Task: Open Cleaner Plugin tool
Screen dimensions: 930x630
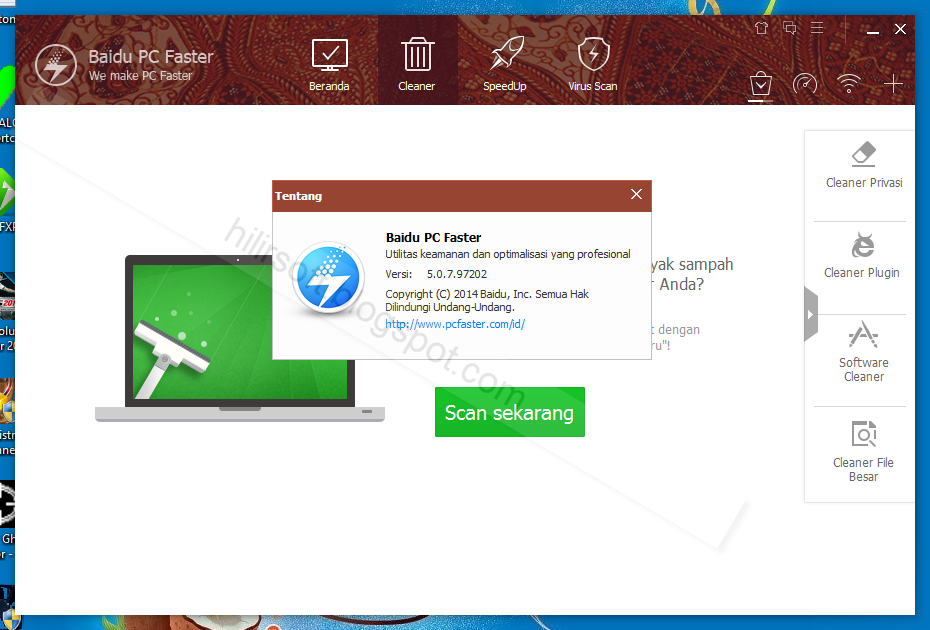Action: tap(862, 256)
